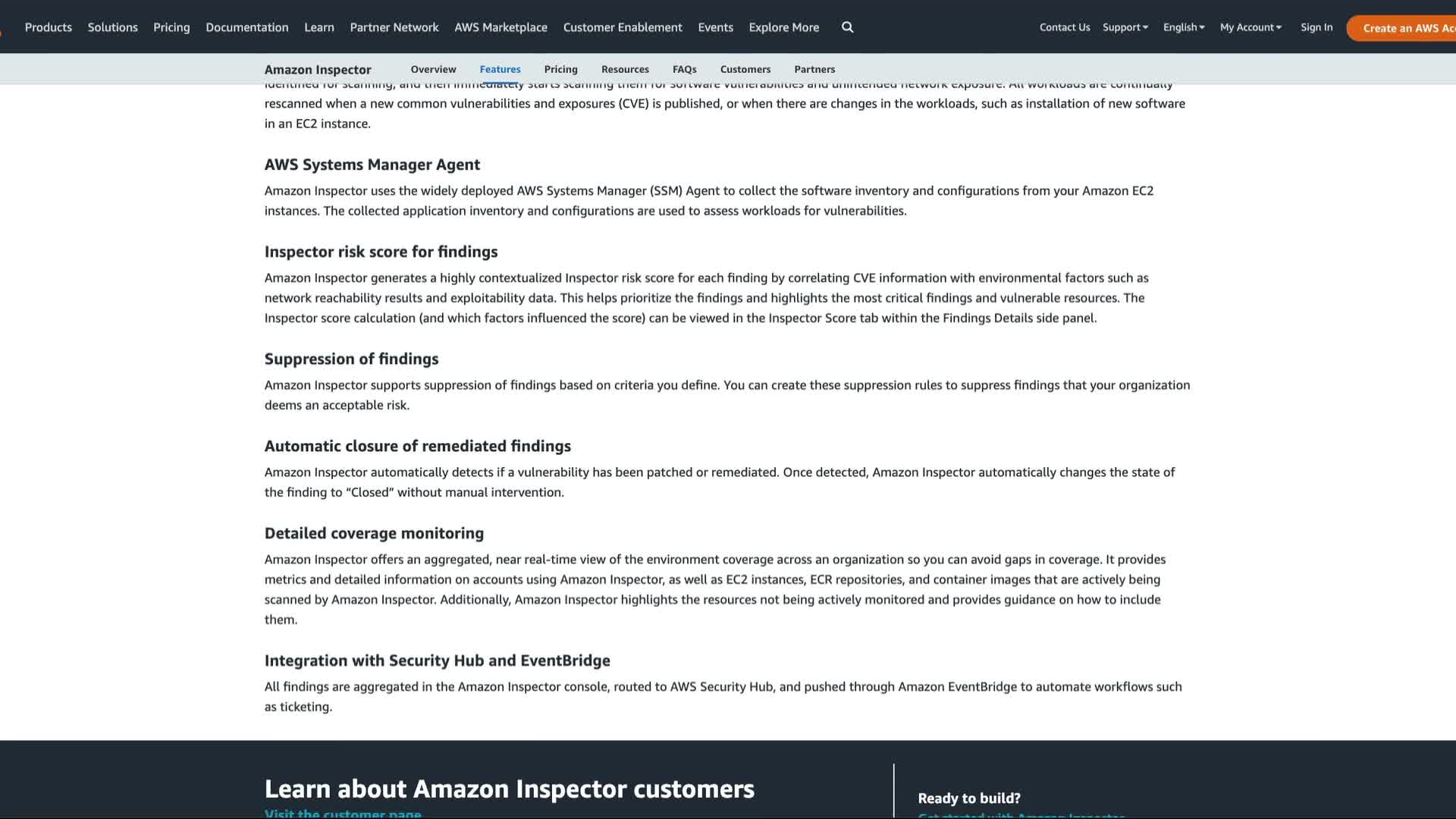Switch to Amazon Inspector Pricing tab
This screenshot has height=819, width=1456.
[x=560, y=69]
